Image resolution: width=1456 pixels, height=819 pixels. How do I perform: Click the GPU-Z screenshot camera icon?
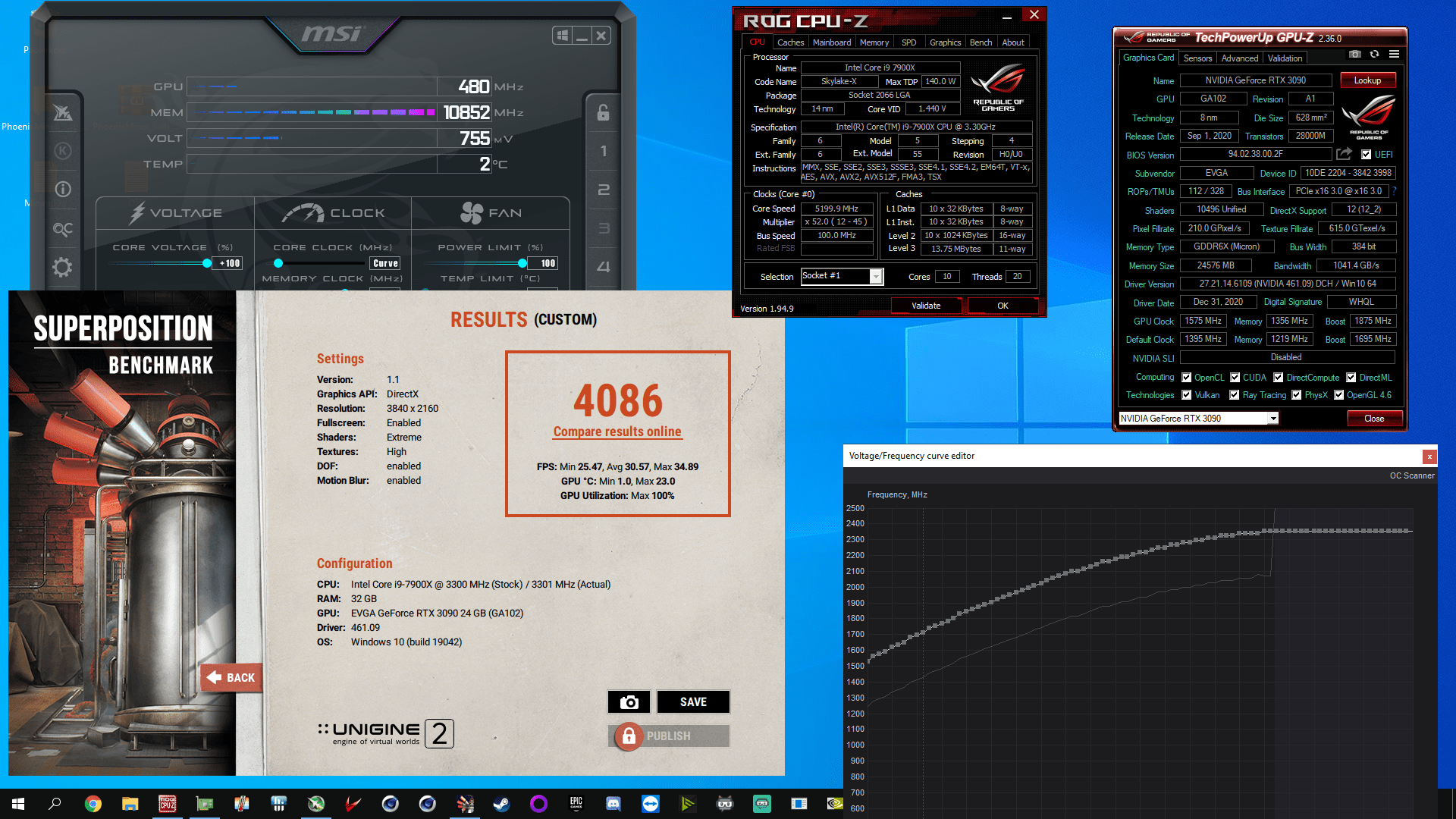click(1355, 55)
